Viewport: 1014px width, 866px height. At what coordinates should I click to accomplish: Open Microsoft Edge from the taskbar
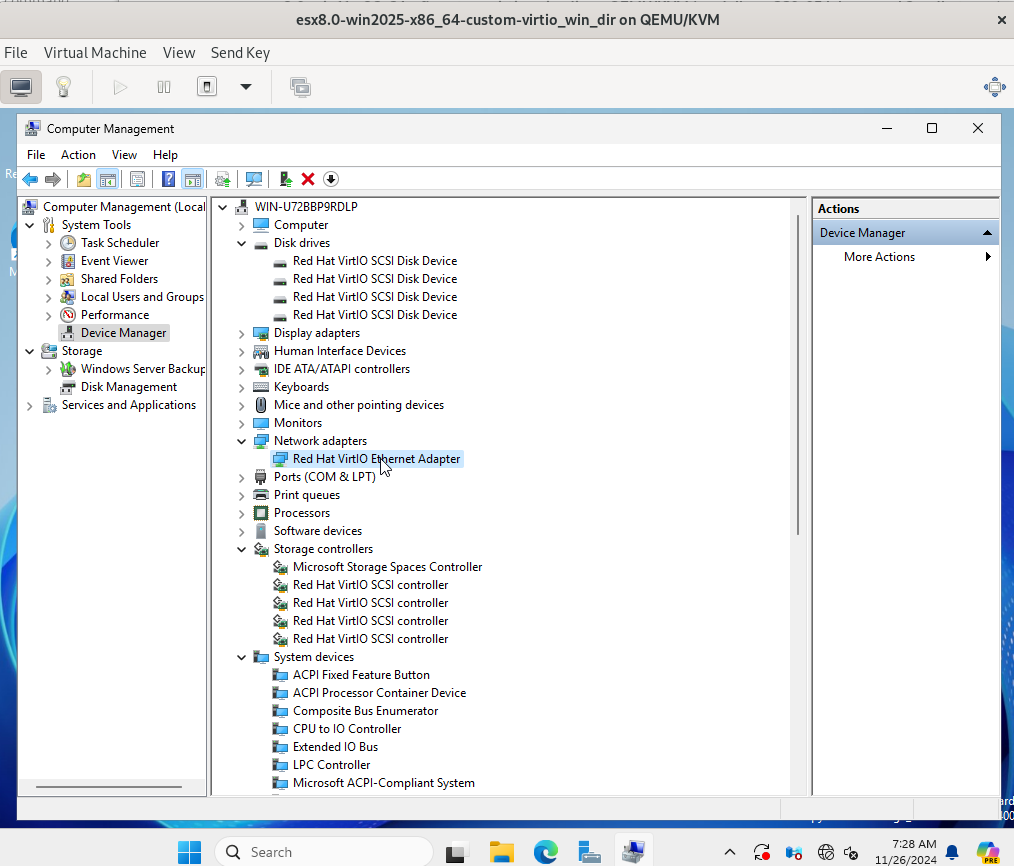545,852
